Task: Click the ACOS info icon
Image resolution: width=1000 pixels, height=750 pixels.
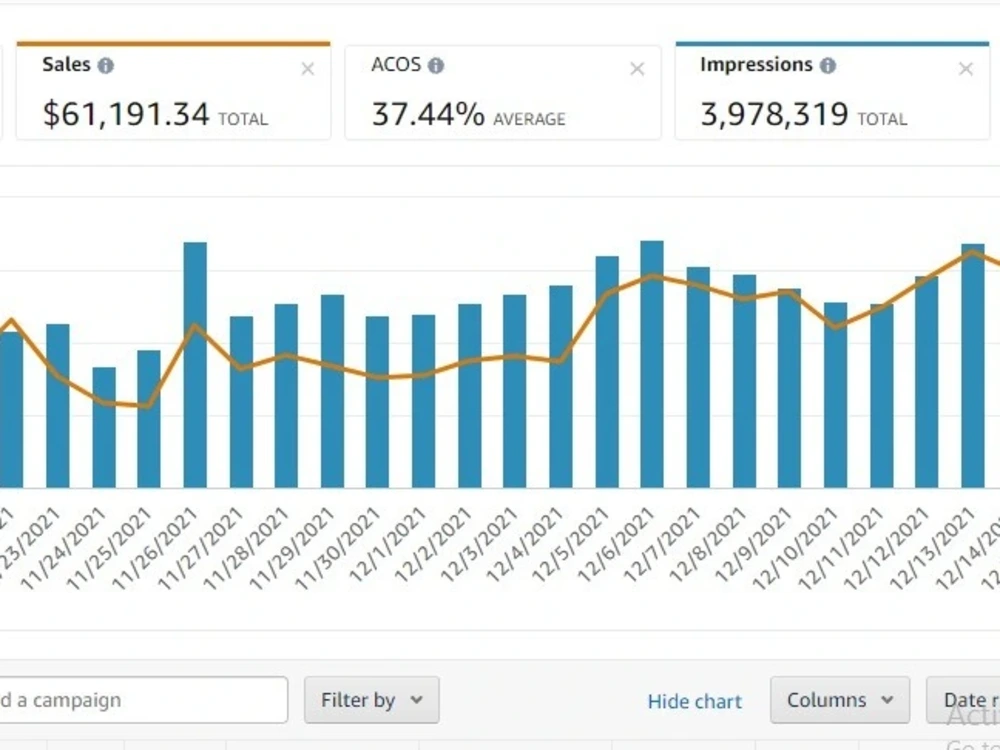Action: click(436, 65)
